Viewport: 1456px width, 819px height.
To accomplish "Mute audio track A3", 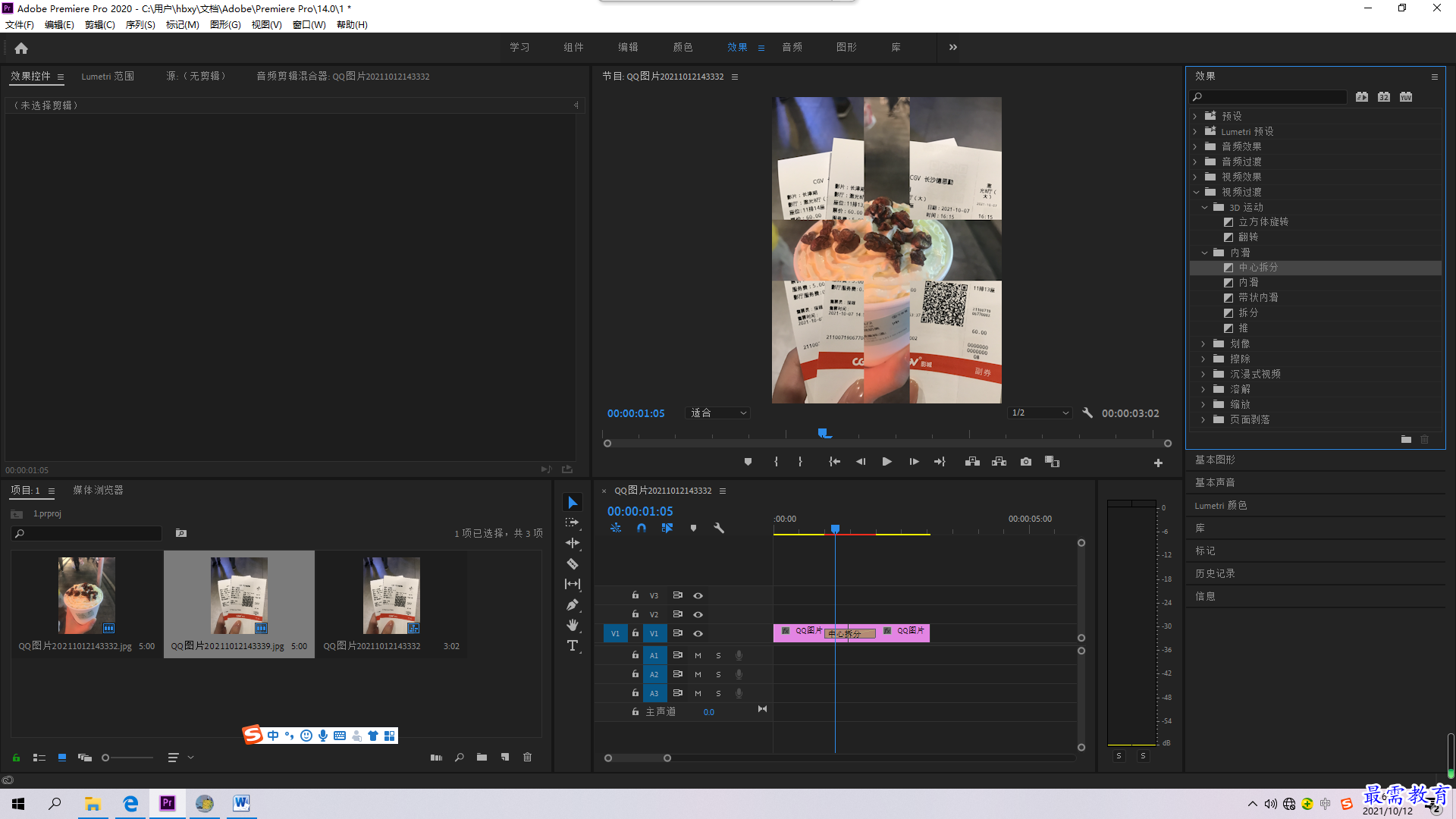I will click(x=698, y=693).
